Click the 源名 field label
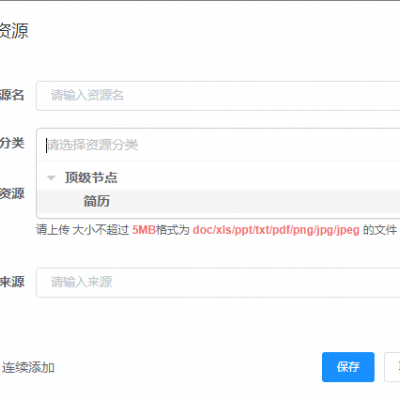 [12, 95]
